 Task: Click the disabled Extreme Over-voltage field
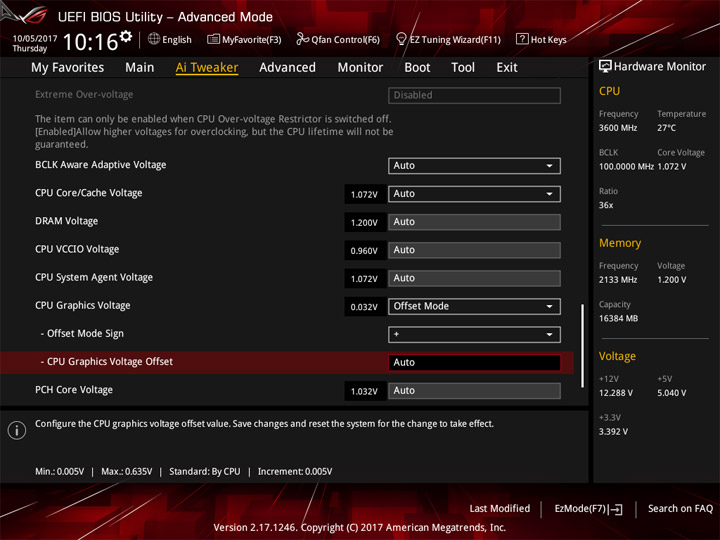(x=474, y=95)
